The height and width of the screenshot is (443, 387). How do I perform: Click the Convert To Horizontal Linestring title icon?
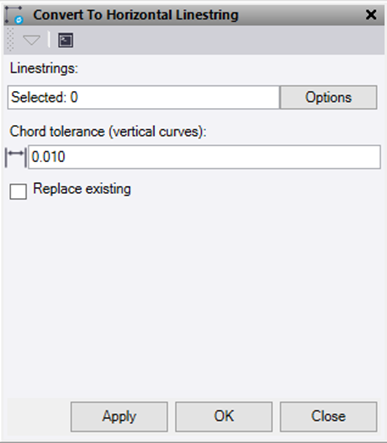14,15
